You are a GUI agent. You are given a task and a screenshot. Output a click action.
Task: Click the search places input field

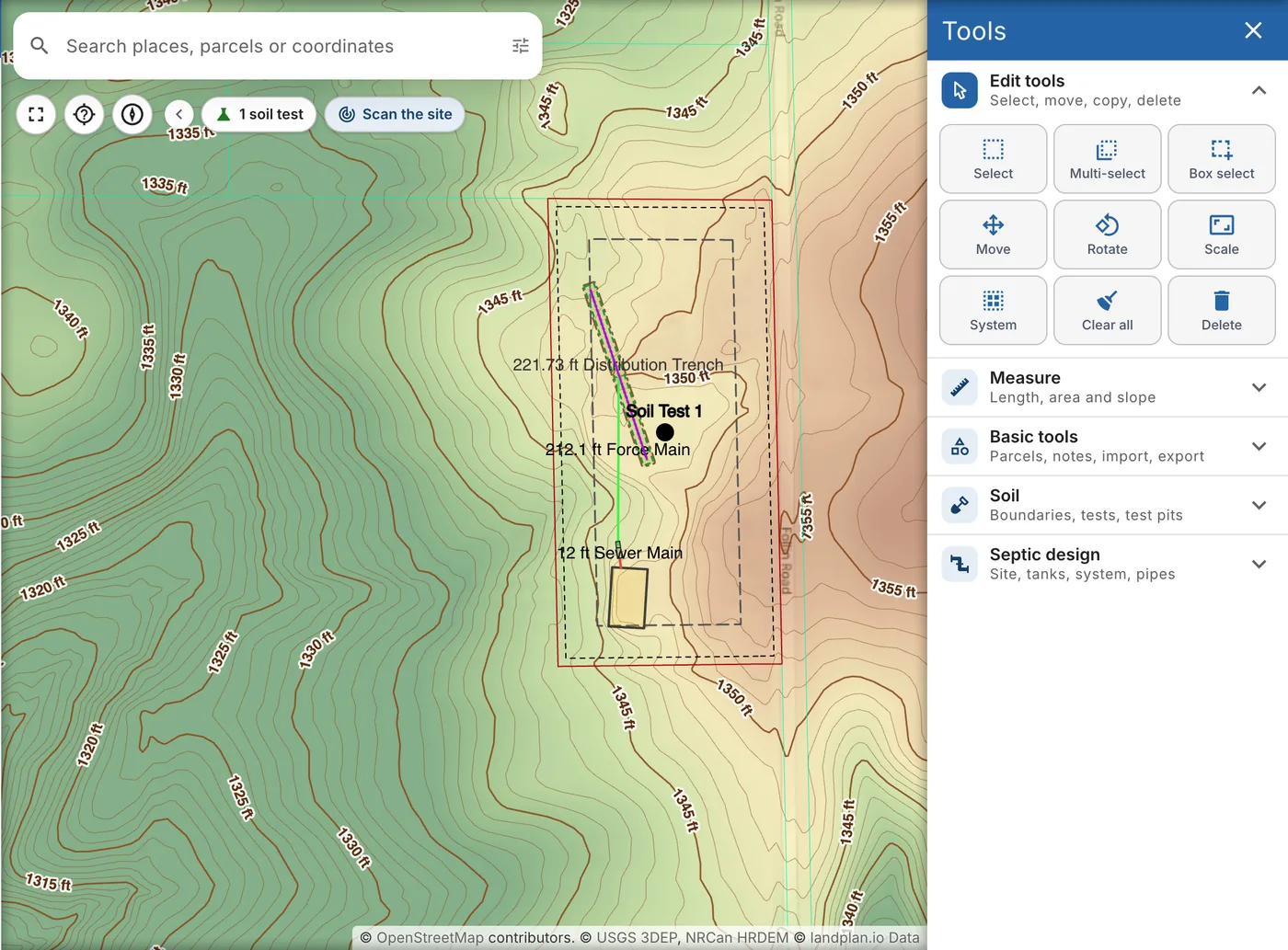(278, 46)
